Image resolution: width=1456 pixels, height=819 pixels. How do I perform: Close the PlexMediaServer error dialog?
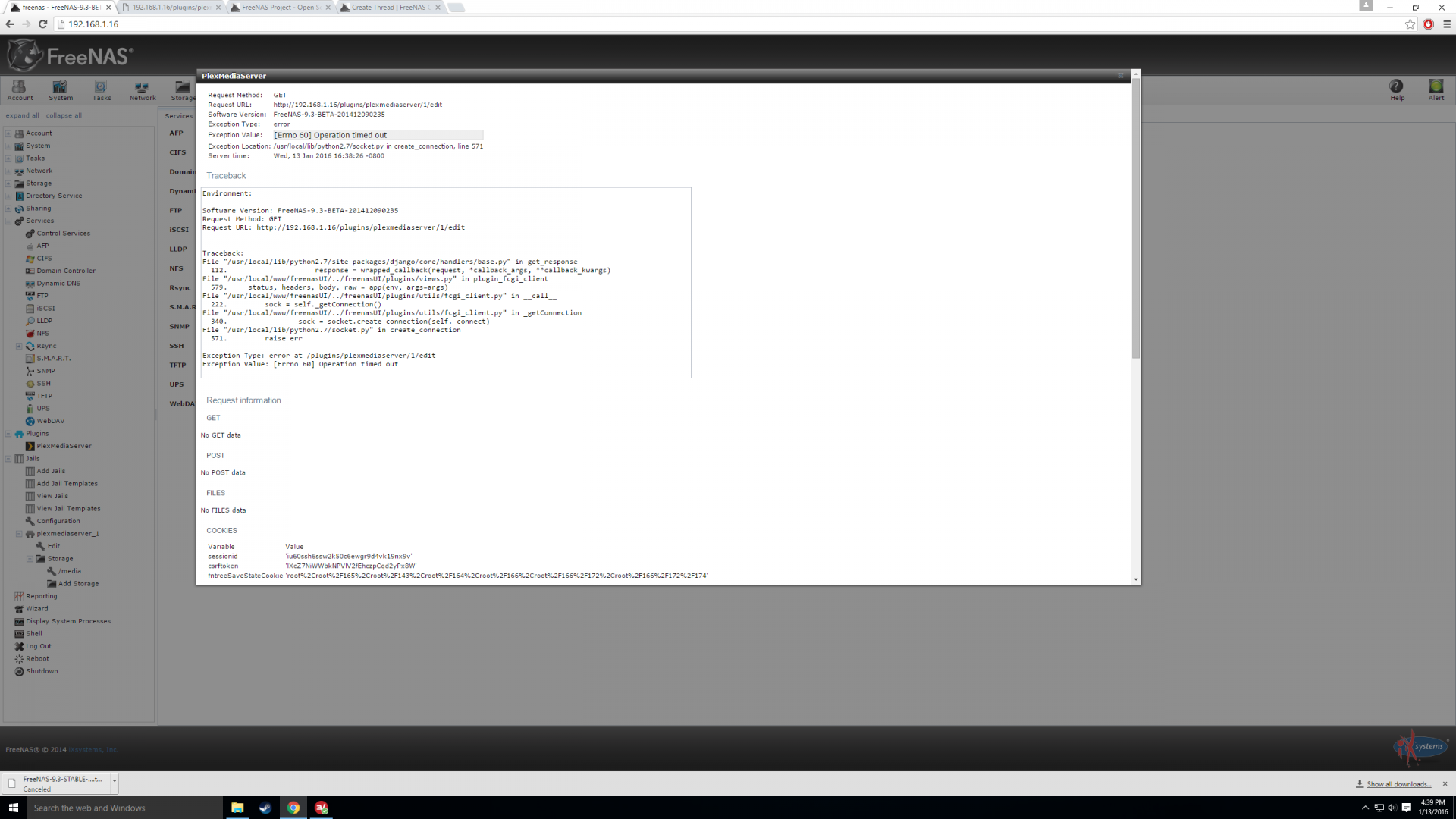[1120, 76]
